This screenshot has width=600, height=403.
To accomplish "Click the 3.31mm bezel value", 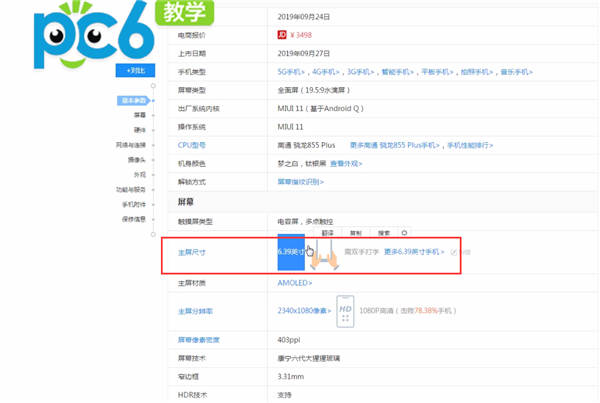I will pos(291,377).
